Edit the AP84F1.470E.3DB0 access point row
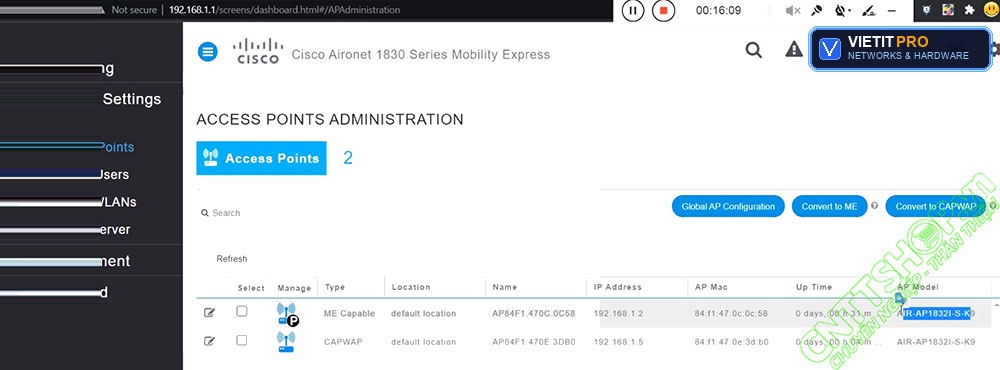The width and height of the screenshot is (1000, 370). pyautogui.click(x=209, y=341)
